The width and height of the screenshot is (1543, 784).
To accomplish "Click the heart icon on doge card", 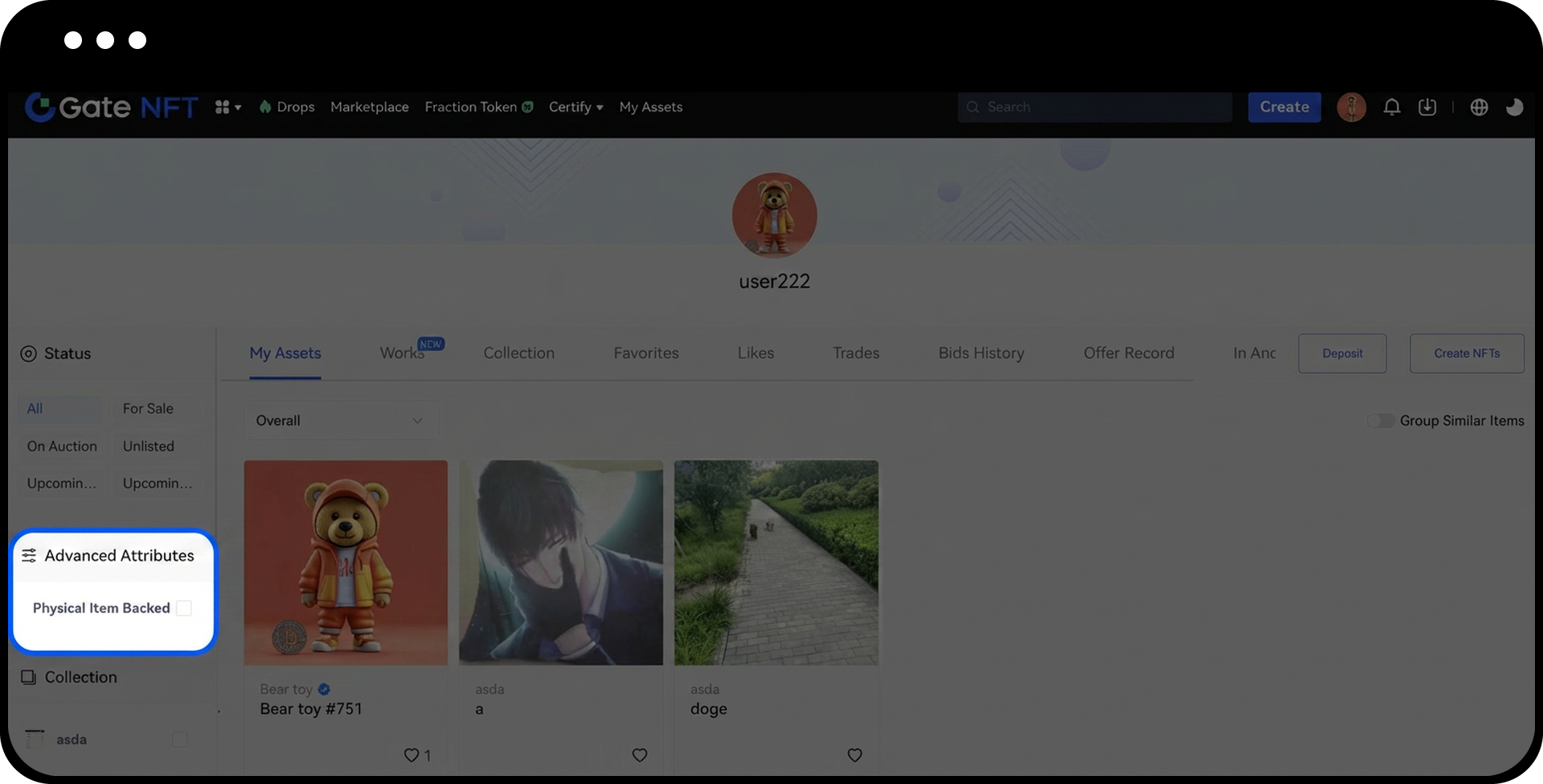I will pos(854,755).
